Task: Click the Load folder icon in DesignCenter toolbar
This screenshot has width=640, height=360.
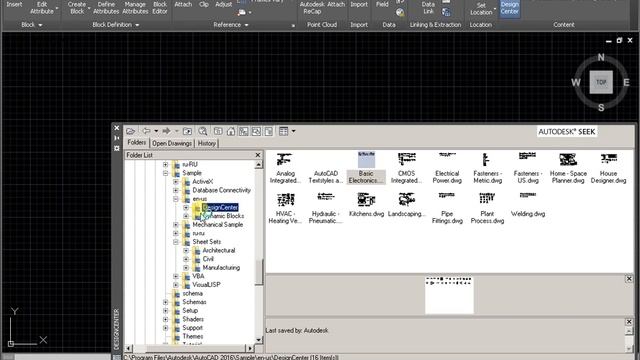Action: [131, 131]
